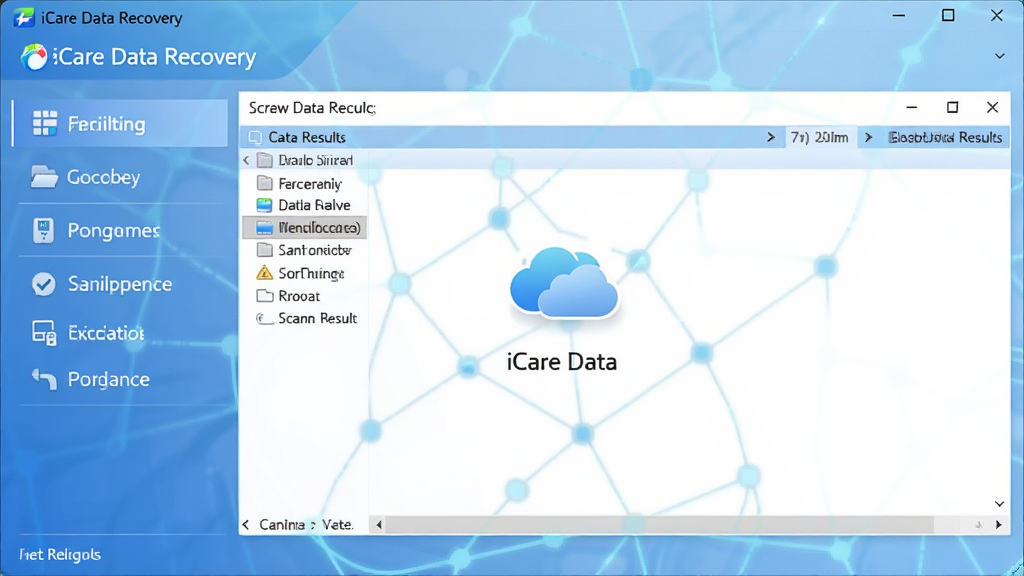1024x576 pixels.
Task: Select Rrooat in the tree
Action: tap(299, 296)
